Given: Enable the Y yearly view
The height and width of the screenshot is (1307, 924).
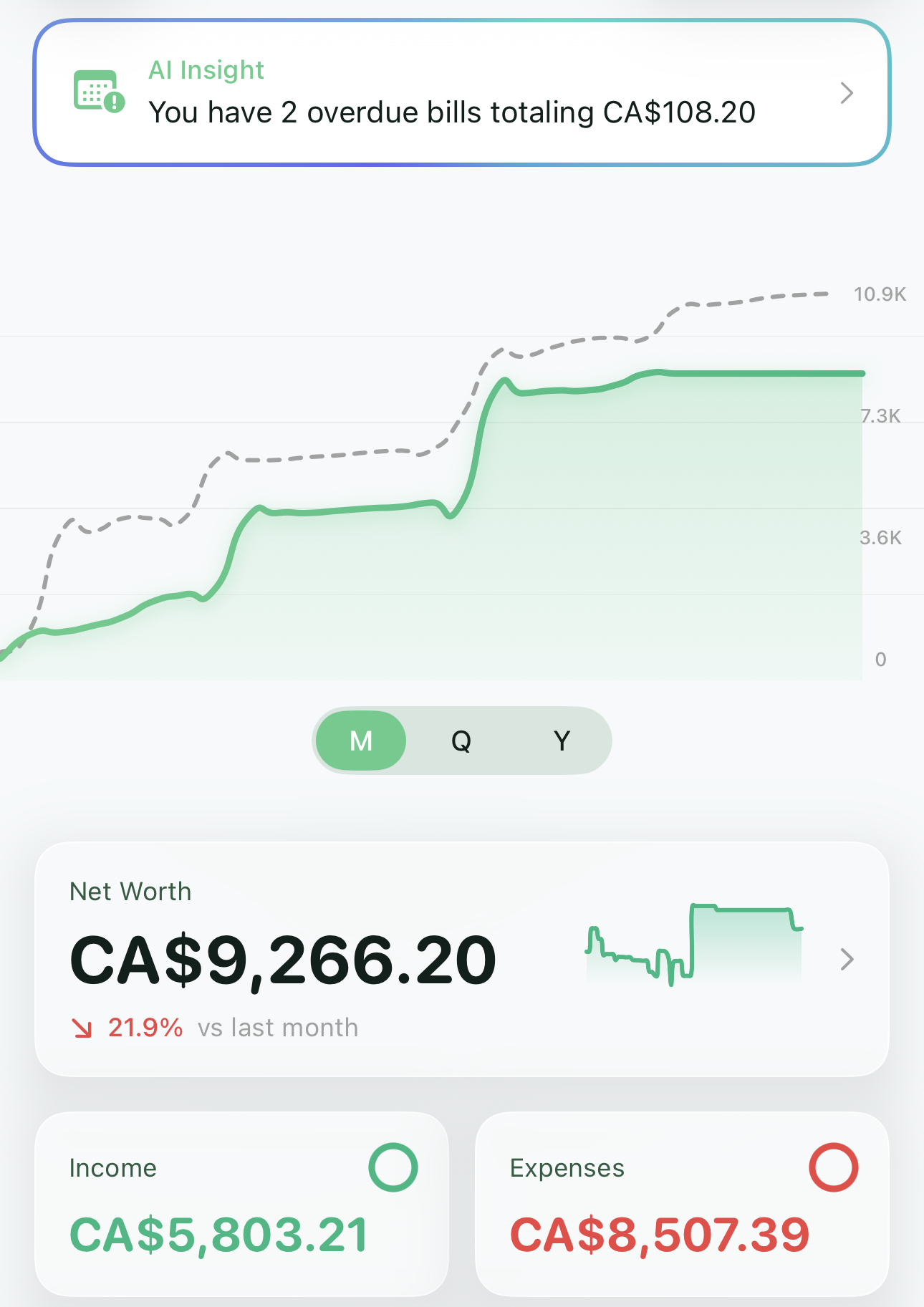Looking at the screenshot, I should coord(562,741).
